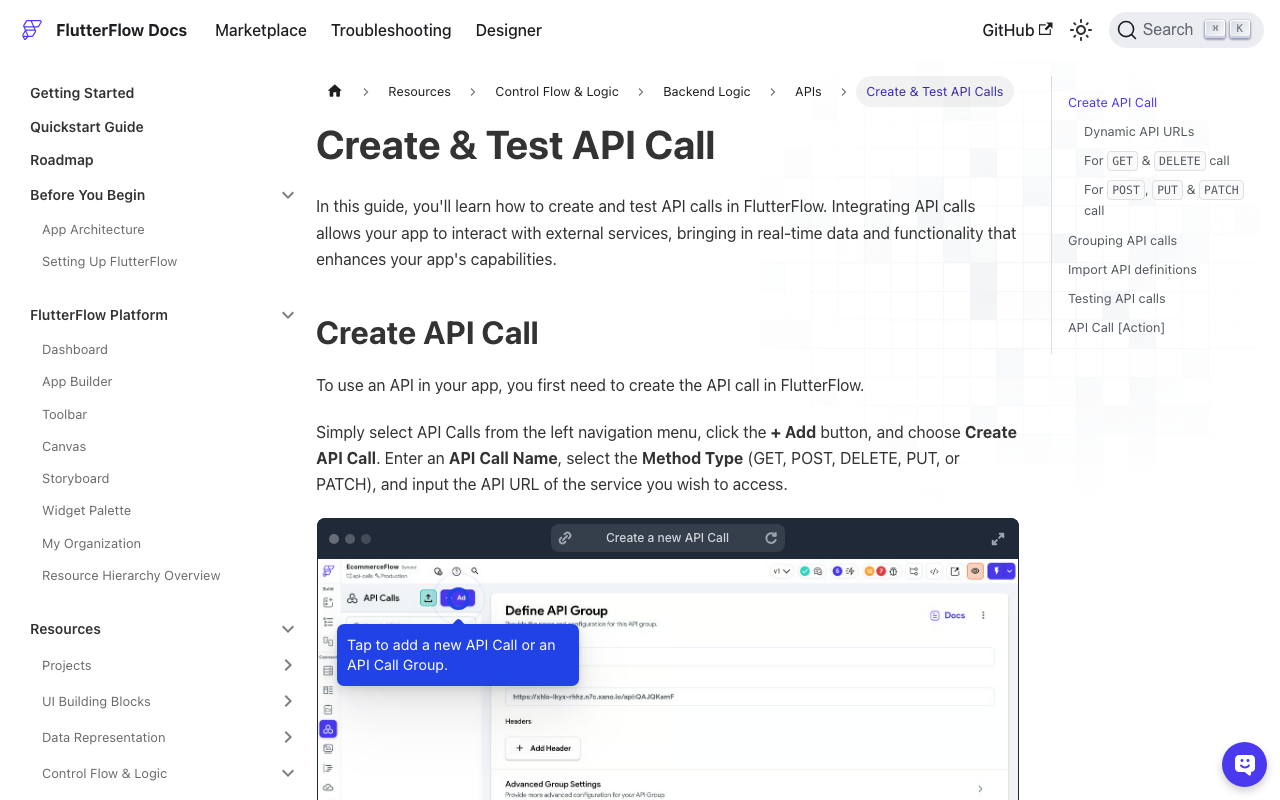Click the Resources breadcrumb

(419, 91)
